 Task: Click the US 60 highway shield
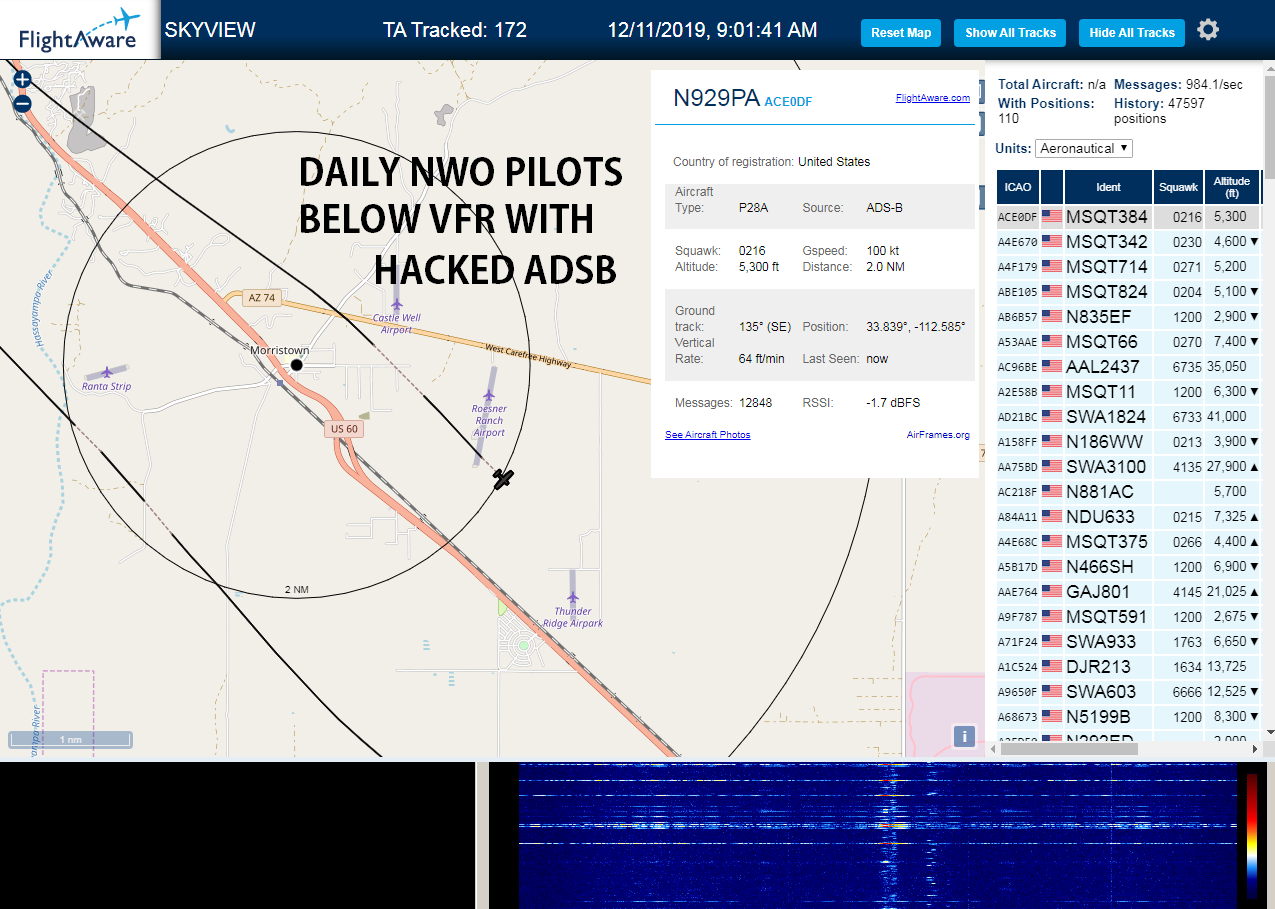(343, 429)
